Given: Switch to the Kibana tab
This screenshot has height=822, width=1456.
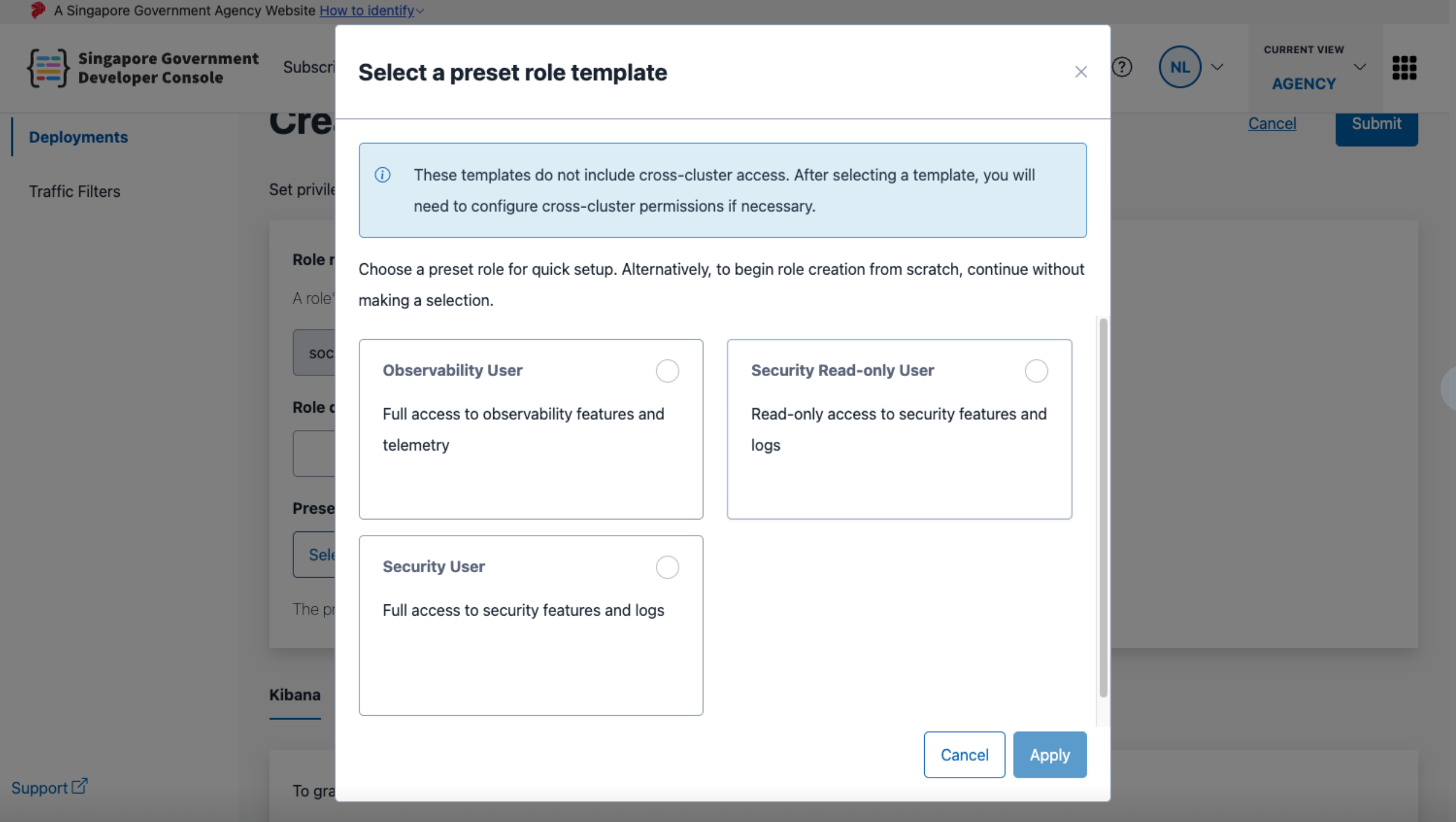Looking at the screenshot, I should pyautogui.click(x=295, y=694).
